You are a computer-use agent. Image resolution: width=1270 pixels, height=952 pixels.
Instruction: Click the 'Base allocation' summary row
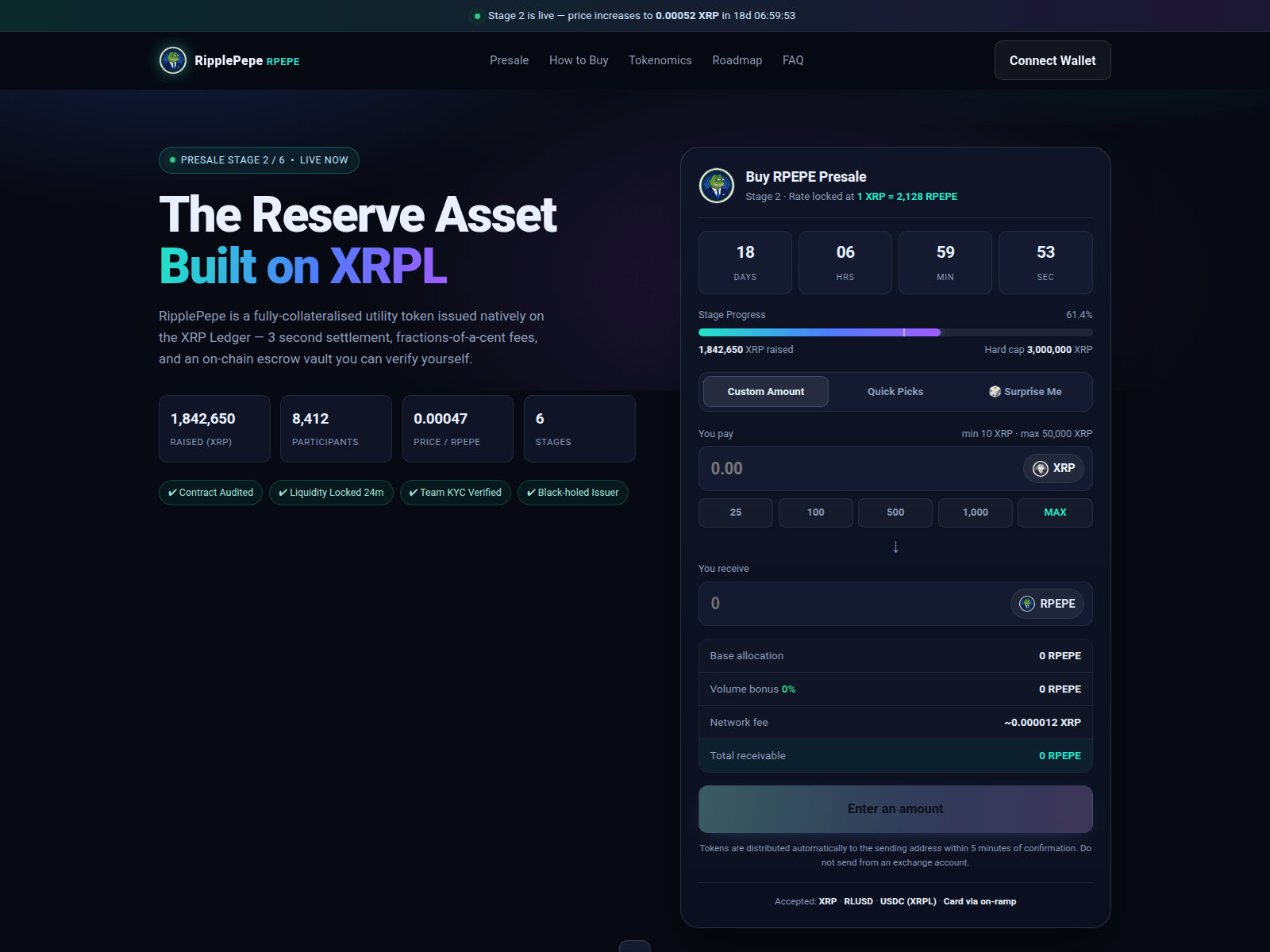tap(895, 656)
